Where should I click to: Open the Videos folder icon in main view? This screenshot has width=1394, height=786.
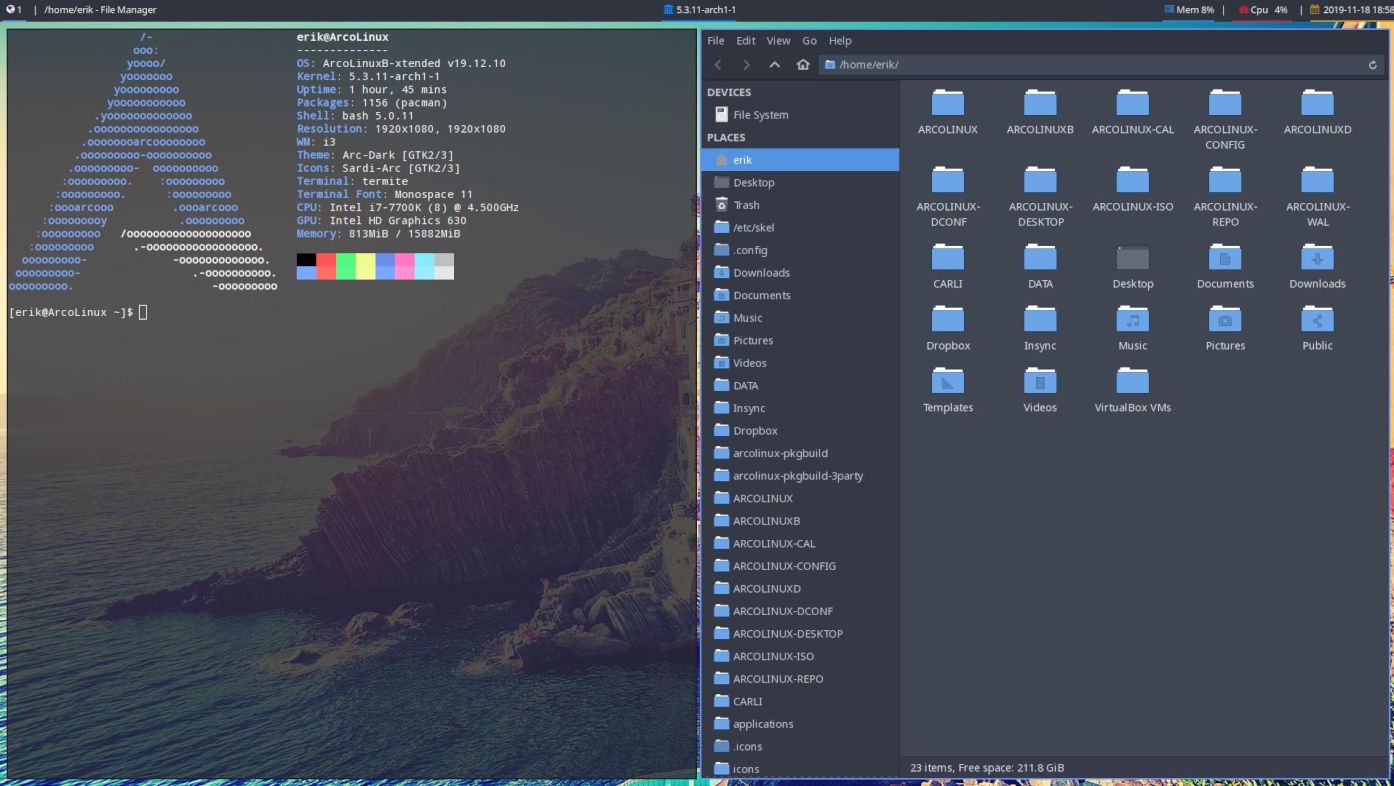click(x=1040, y=381)
